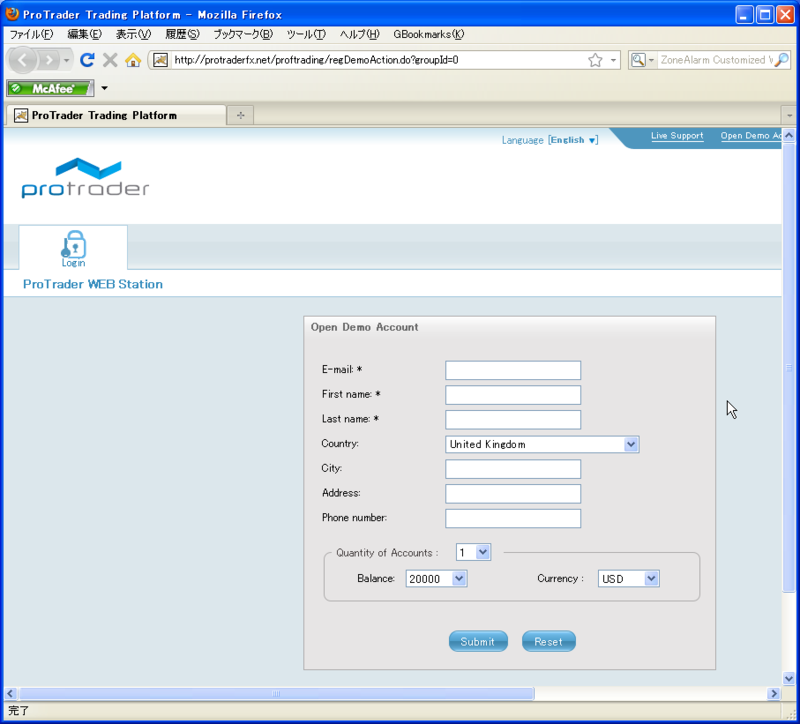800x724 pixels.
Task: Open the Country dropdown
Action: click(x=542, y=444)
